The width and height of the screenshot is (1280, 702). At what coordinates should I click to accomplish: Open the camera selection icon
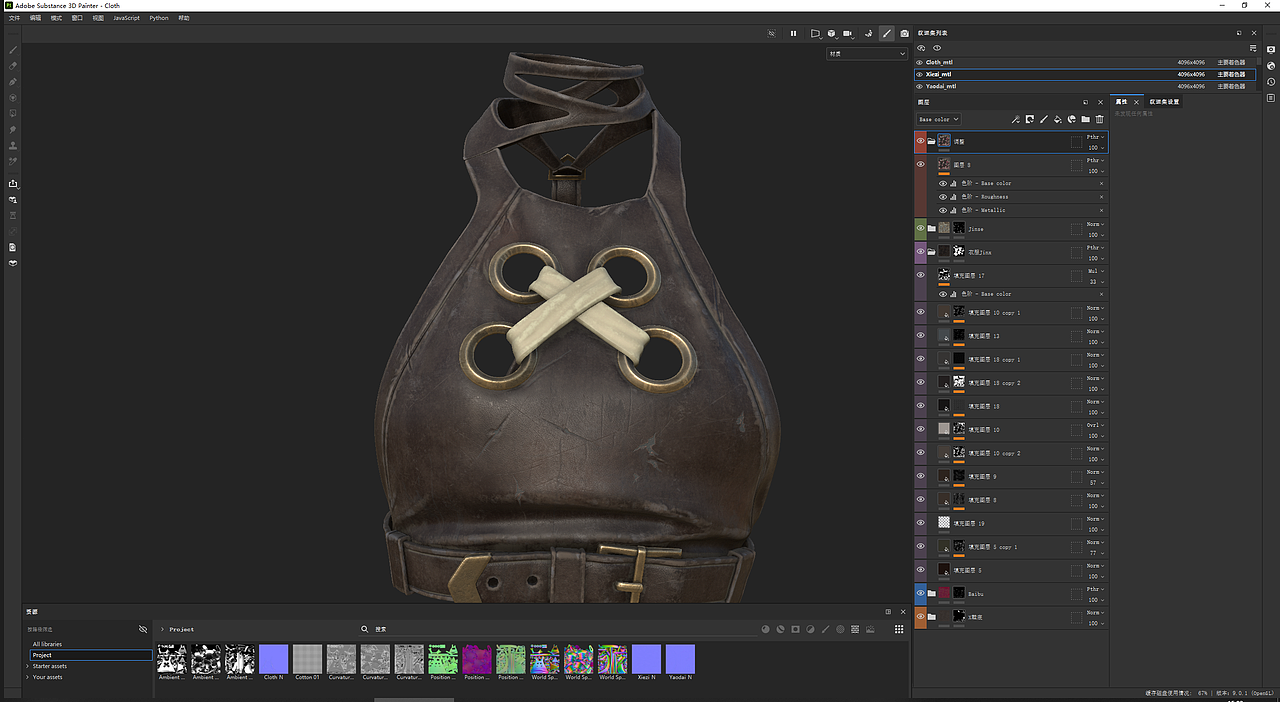[848, 33]
